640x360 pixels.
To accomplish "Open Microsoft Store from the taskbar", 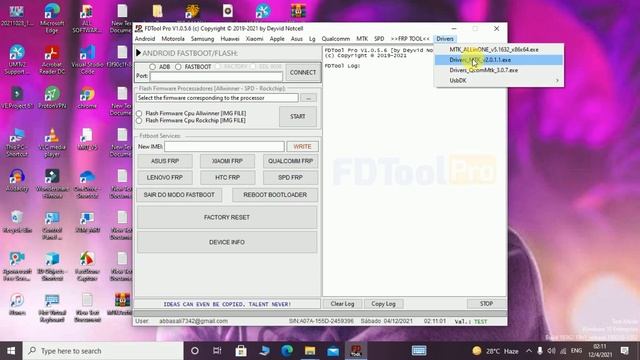I will pyautogui.click(x=241, y=351).
